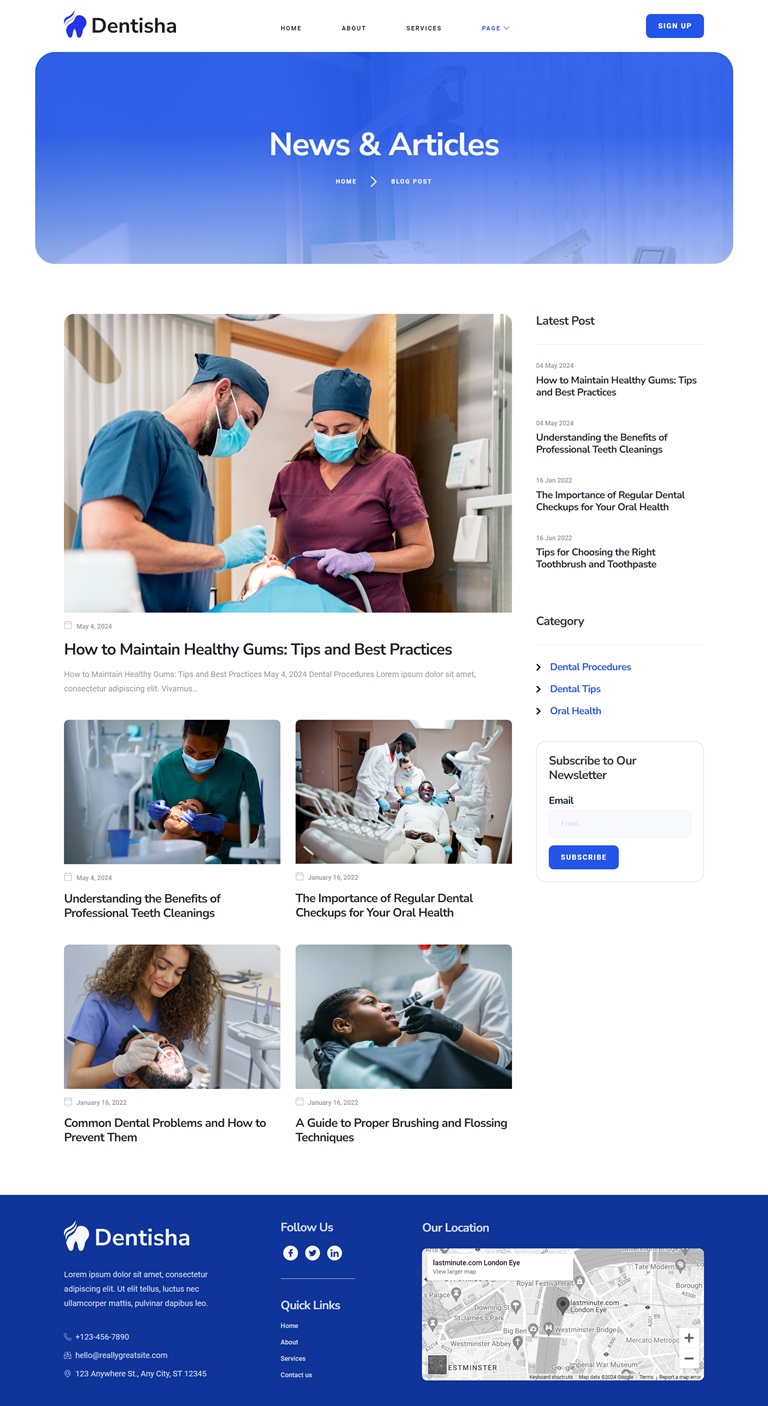Click the phone icon next to +123-456-7890
This screenshot has height=1406, width=768.
click(x=68, y=1337)
